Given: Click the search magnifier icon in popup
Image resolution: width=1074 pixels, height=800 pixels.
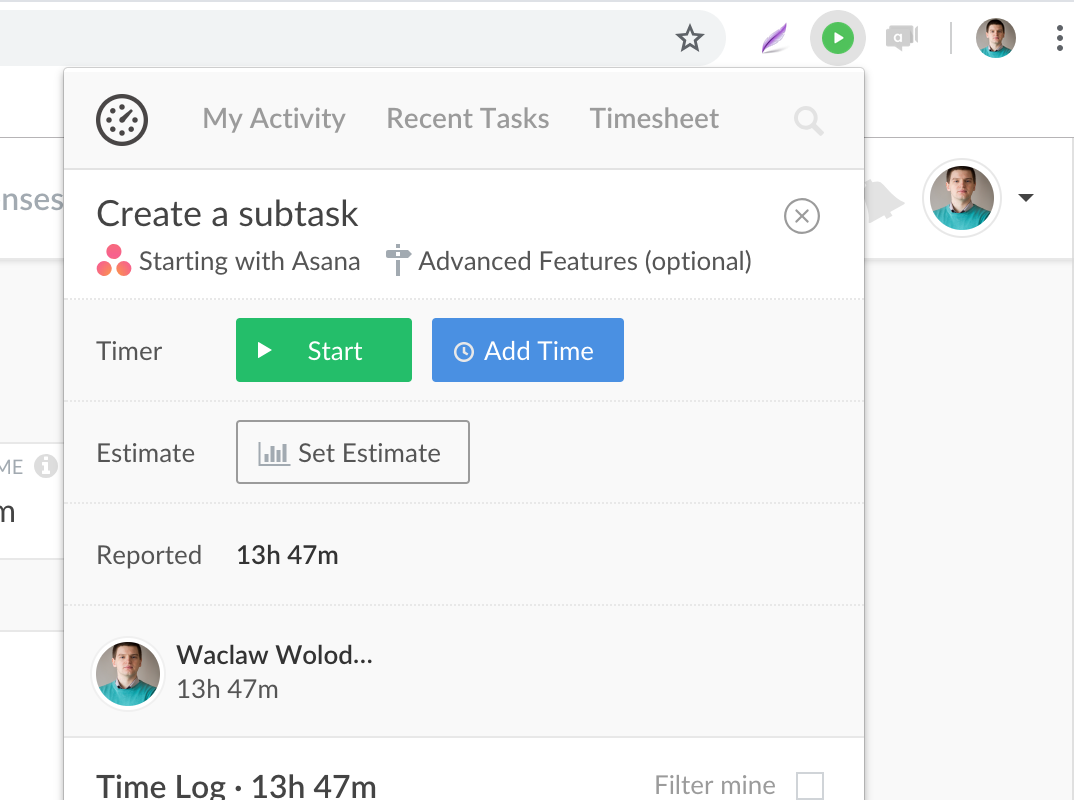Looking at the screenshot, I should [808, 121].
